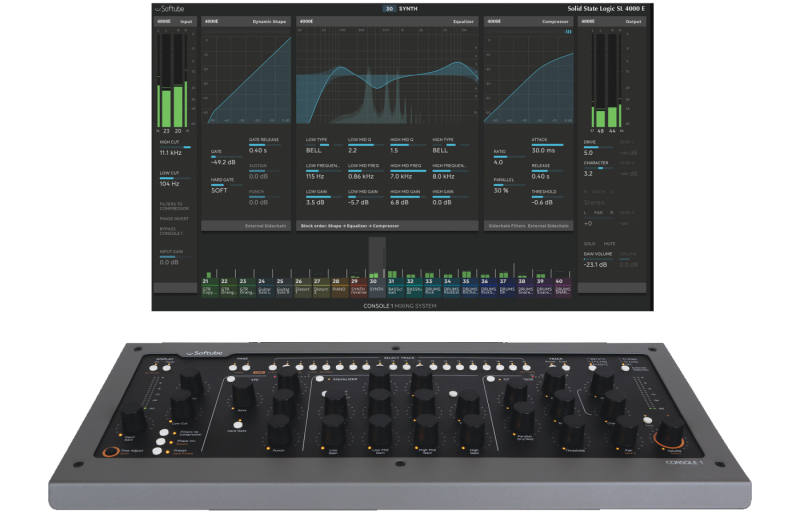Click the 0.86 kHz Low Mid Freq value
The width and height of the screenshot is (800, 513).
(x=361, y=177)
